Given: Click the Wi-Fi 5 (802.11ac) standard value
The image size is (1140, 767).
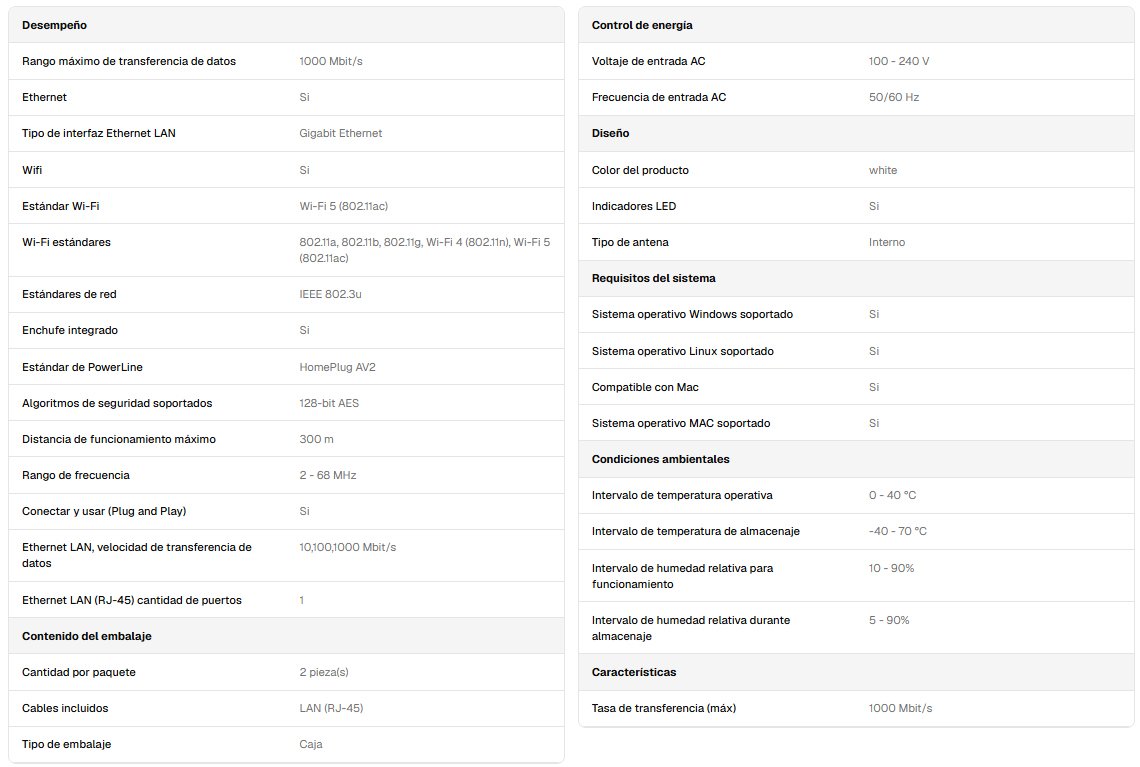Looking at the screenshot, I should click(343, 206).
